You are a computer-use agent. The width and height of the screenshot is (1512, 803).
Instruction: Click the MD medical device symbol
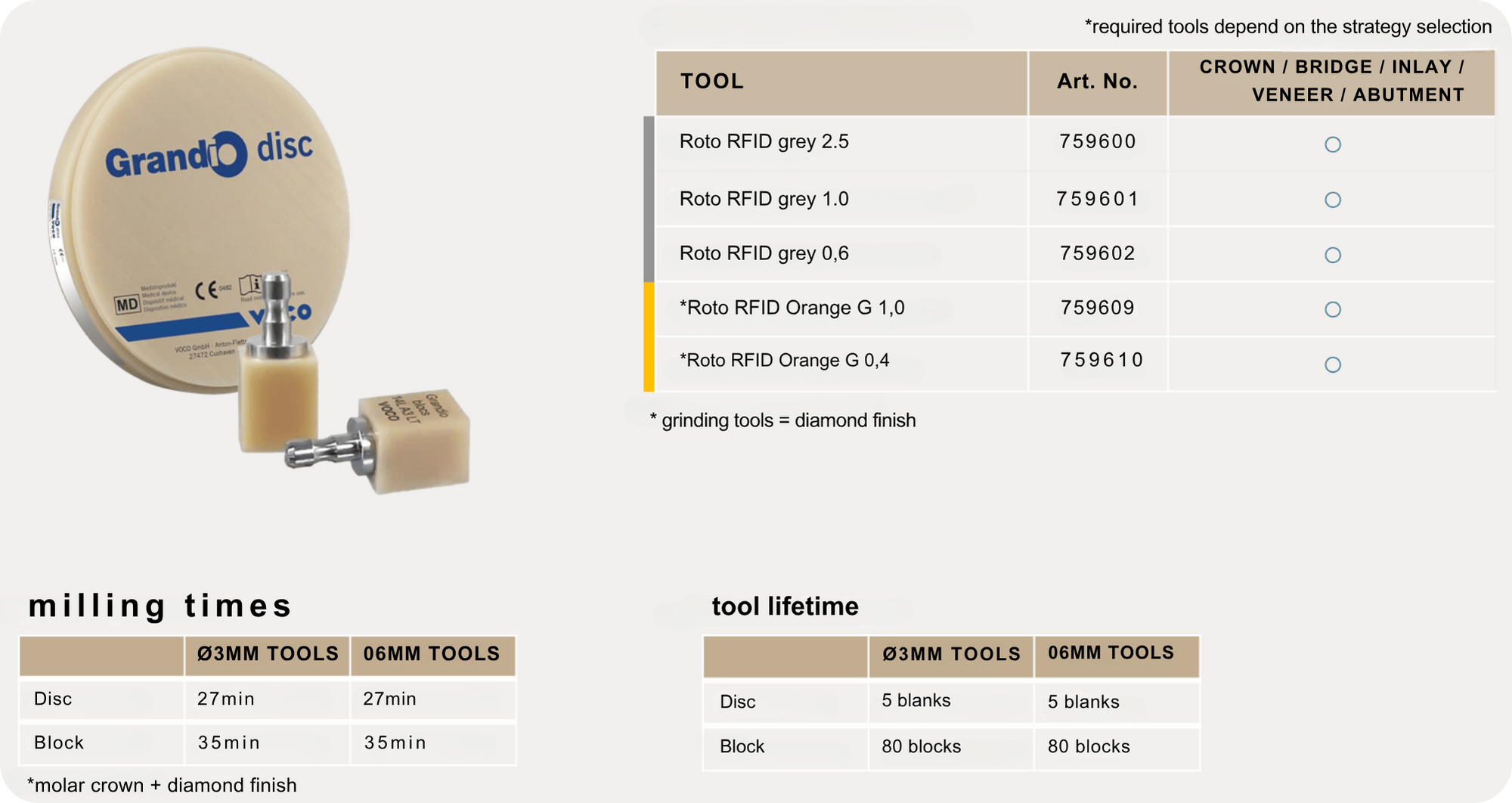tap(126, 305)
